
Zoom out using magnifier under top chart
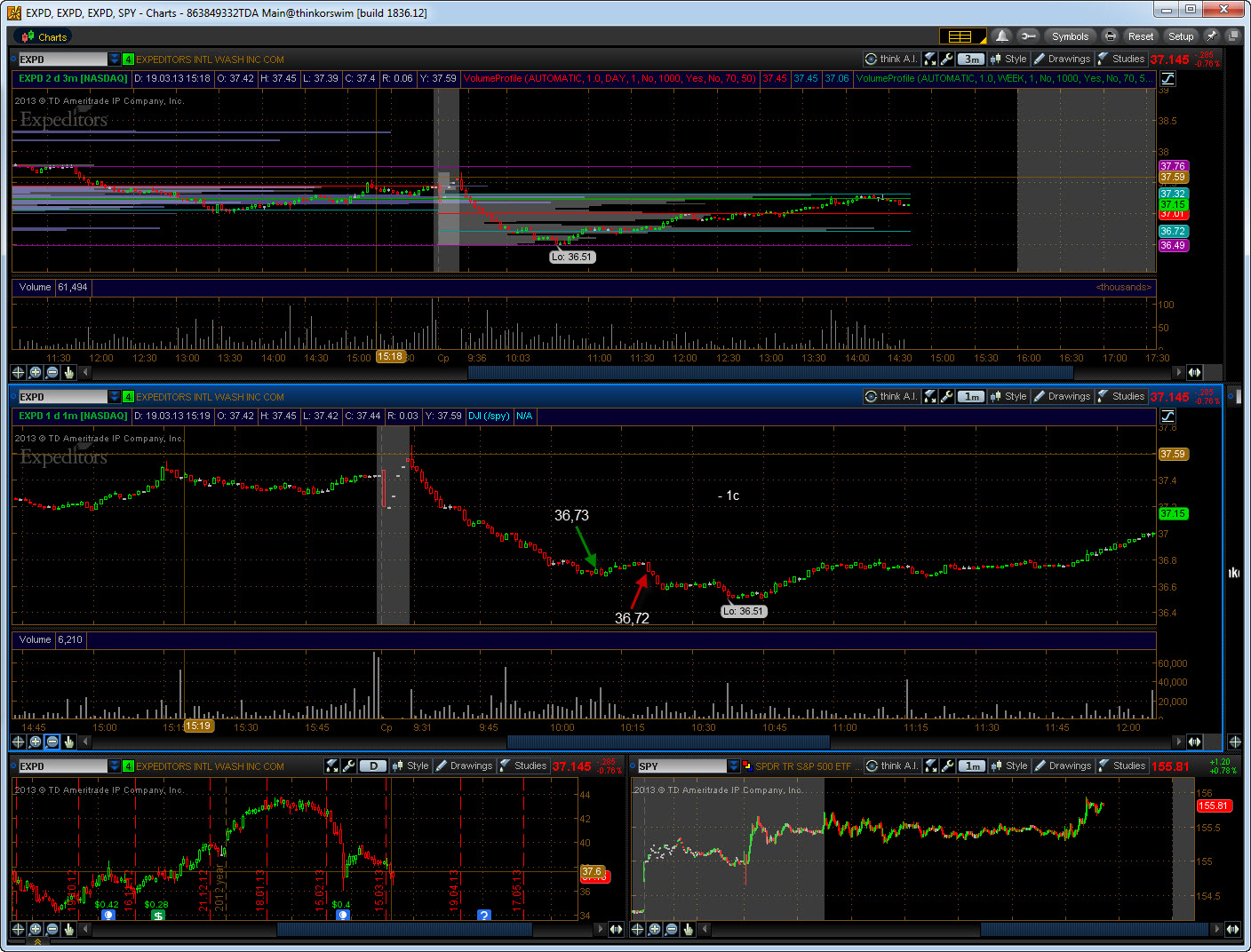pos(52,372)
